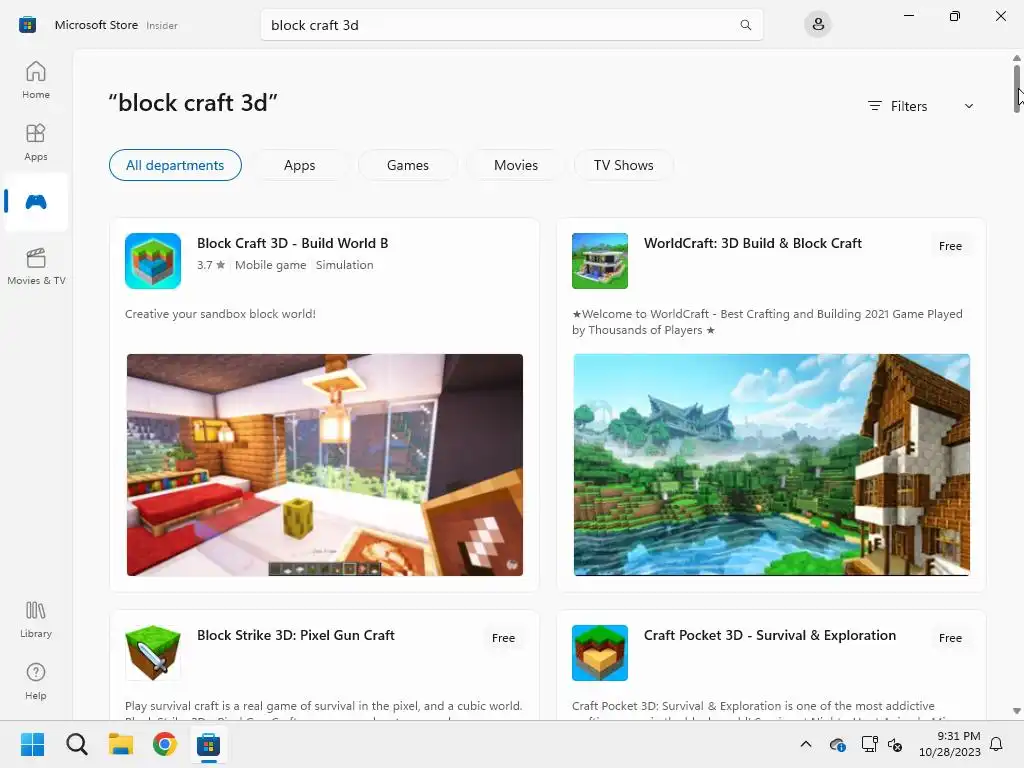
Task: Click the Simulation category label
Action: [x=345, y=265]
